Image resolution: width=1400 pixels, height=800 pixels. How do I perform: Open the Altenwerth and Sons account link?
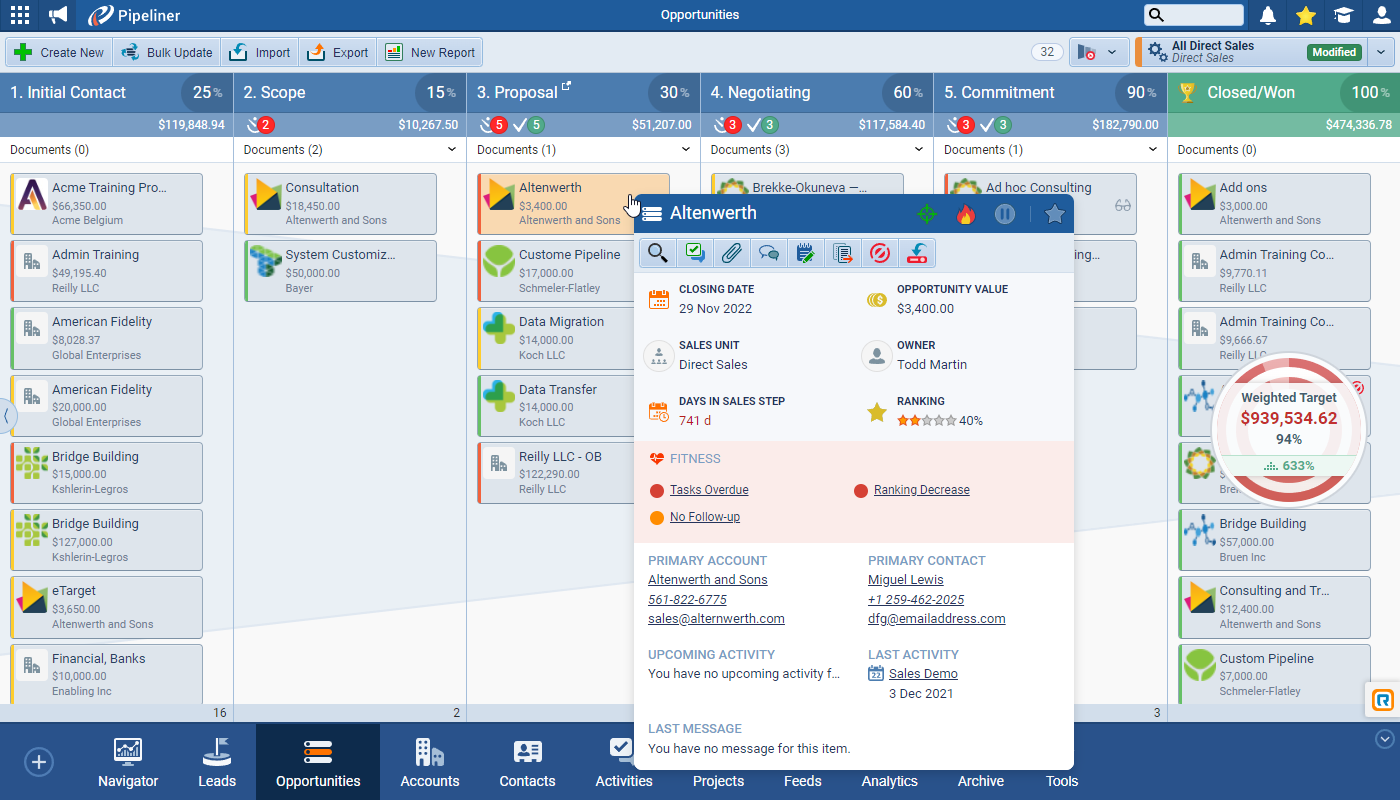point(707,580)
